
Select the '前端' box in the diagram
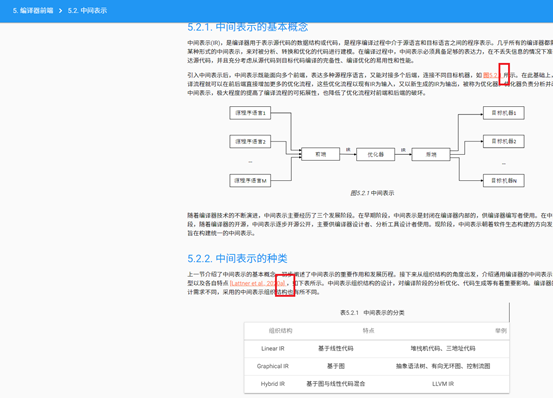coord(321,154)
